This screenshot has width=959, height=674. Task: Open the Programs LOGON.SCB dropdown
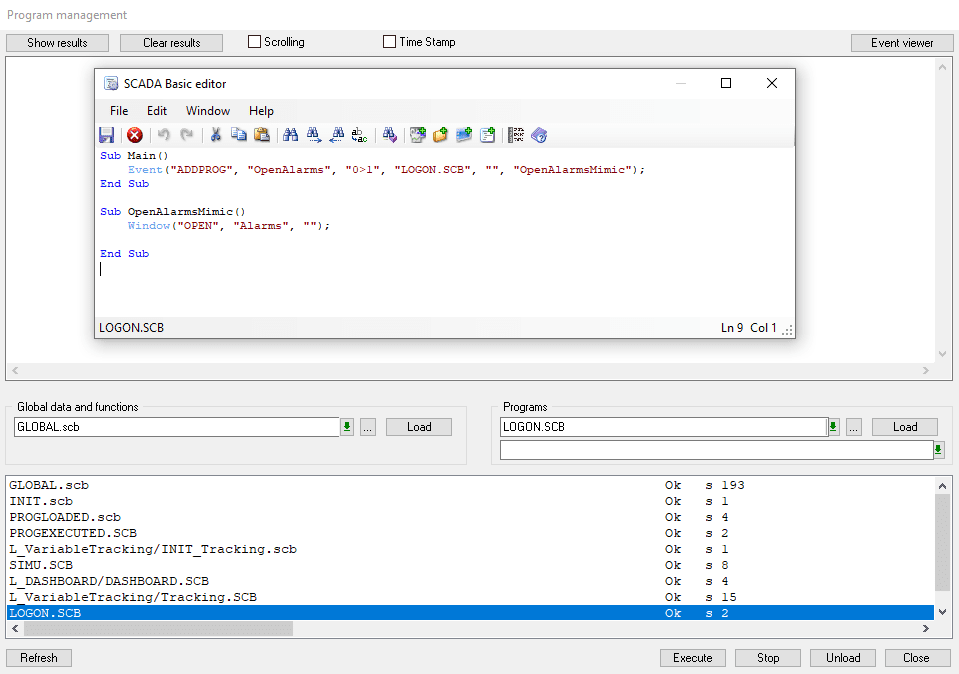[x=833, y=427]
